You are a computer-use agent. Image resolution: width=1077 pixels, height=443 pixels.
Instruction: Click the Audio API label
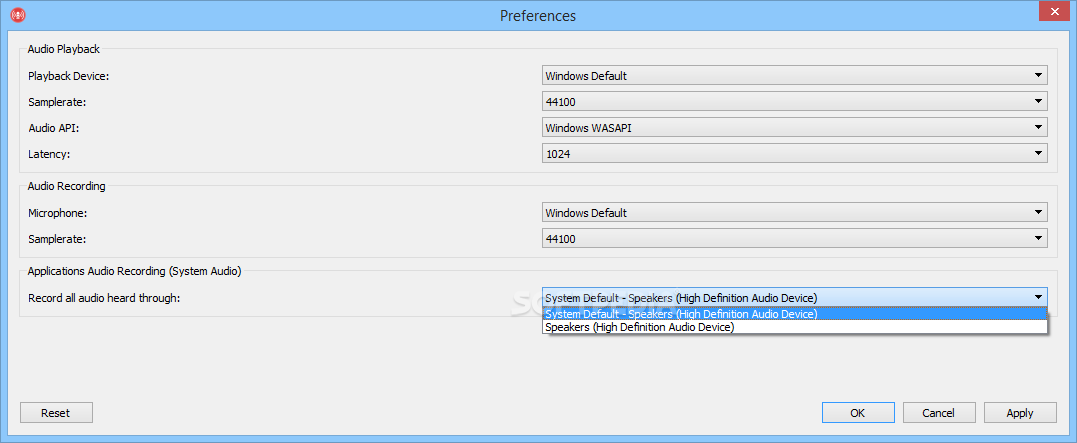[x=53, y=128]
